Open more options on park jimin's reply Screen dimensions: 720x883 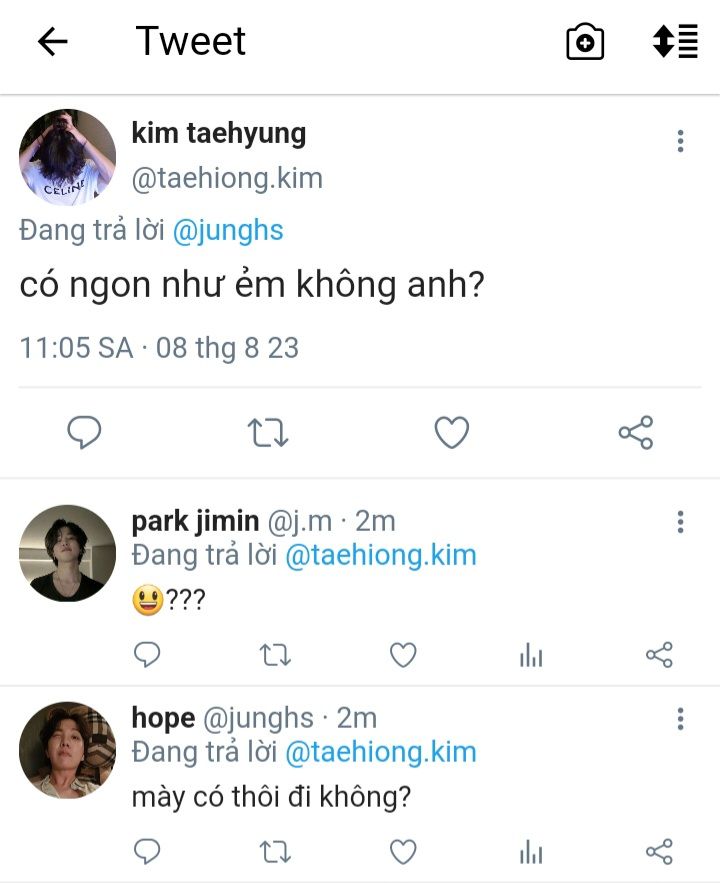point(680,522)
